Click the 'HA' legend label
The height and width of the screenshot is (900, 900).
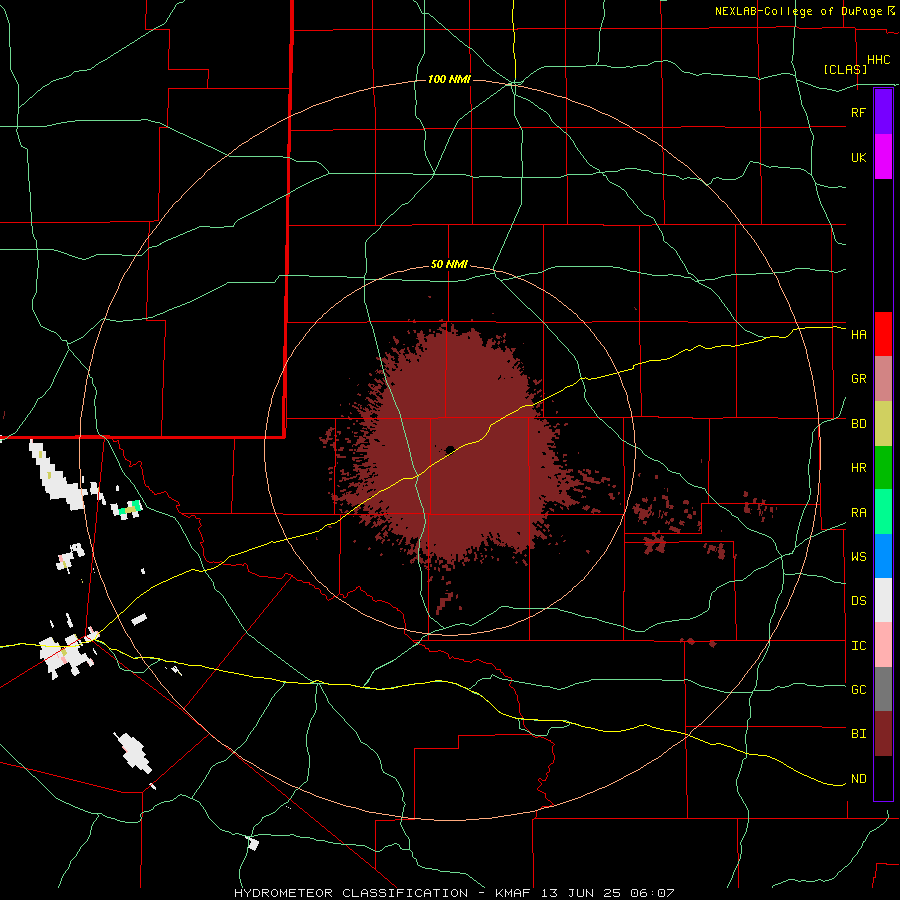pyautogui.click(x=858, y=335)
